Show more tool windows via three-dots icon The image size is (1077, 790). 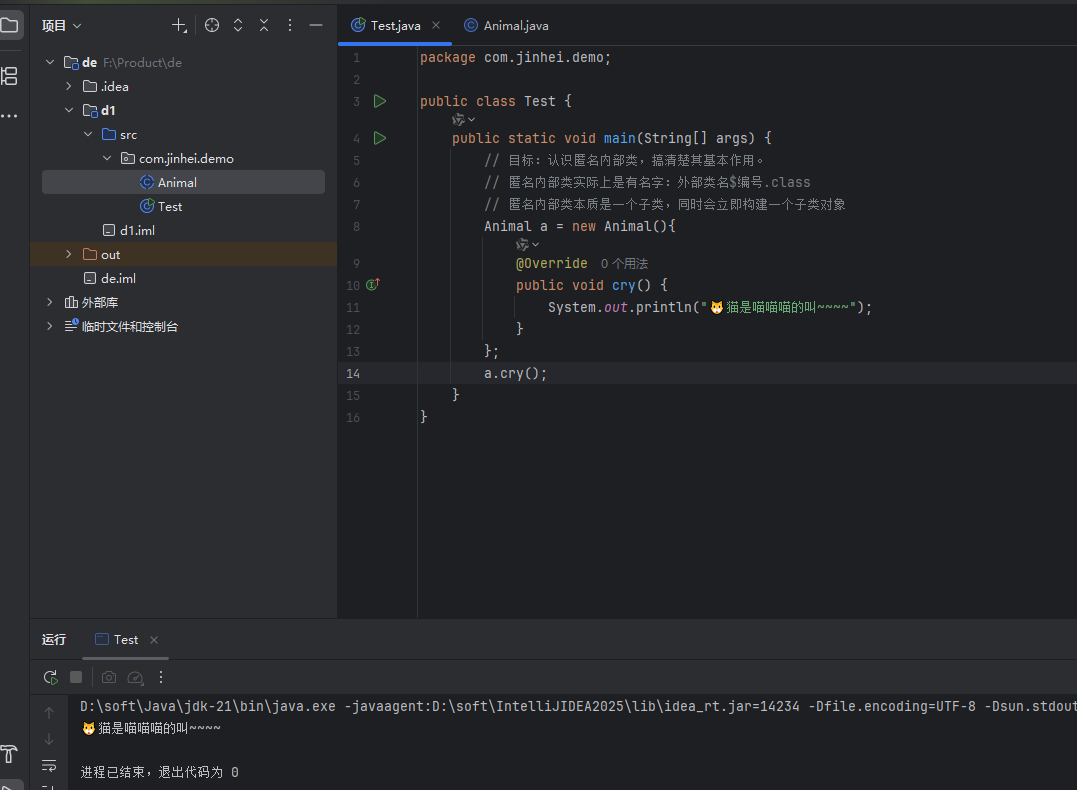tap(9, 116)
